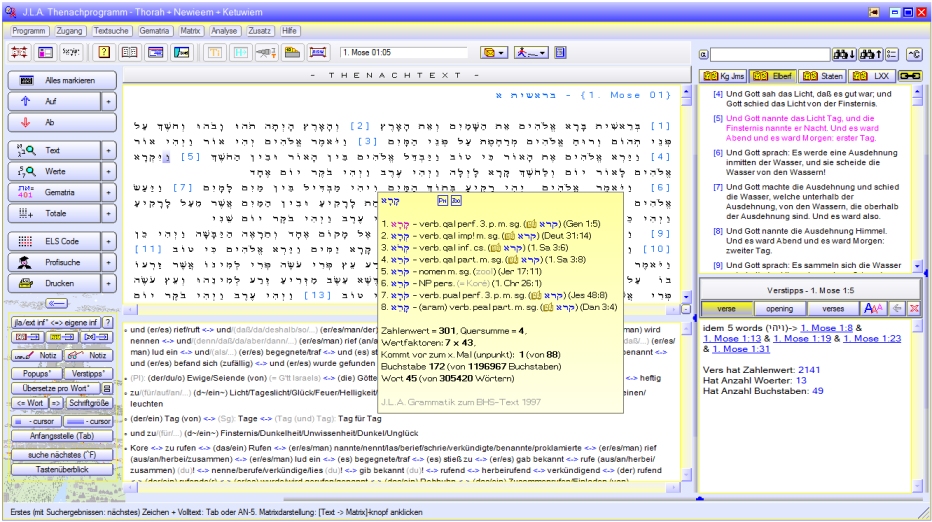Viewport: 932px width, 522px height.
Task: Expand the plus next to Profisuche
Action: (x=108, y=262)
